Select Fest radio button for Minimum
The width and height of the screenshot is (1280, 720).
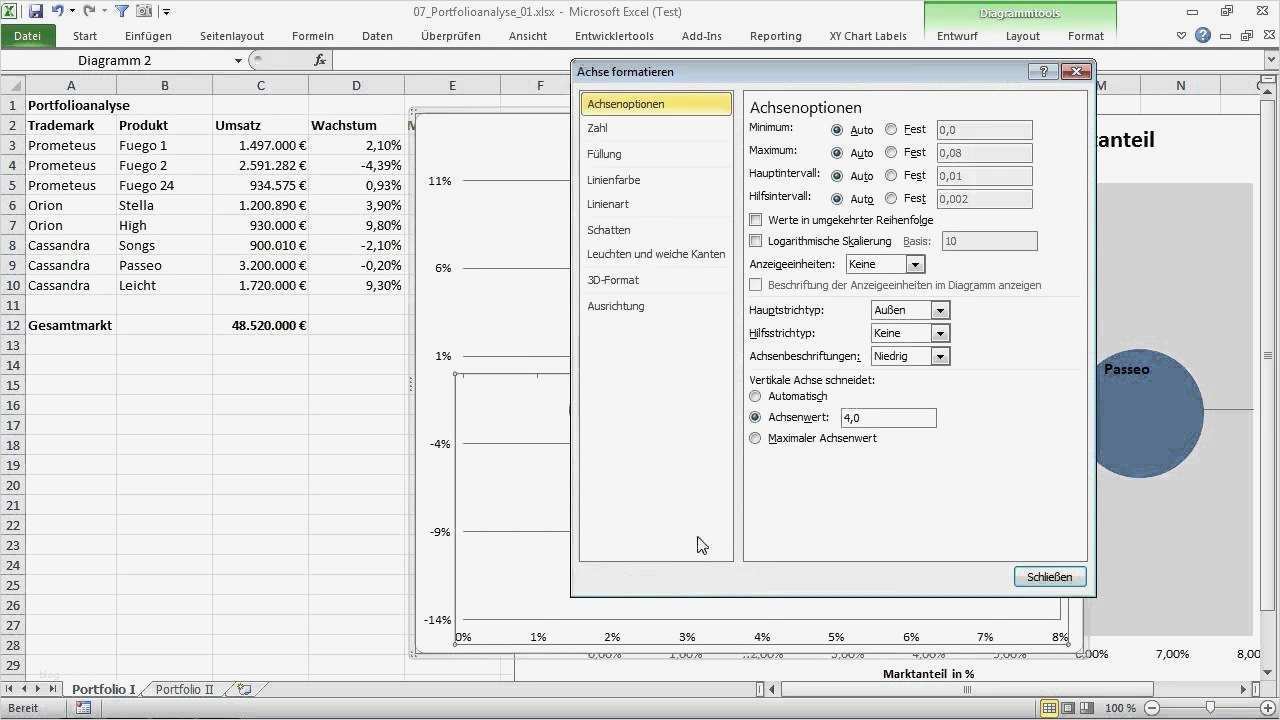(x=891, y=130)
